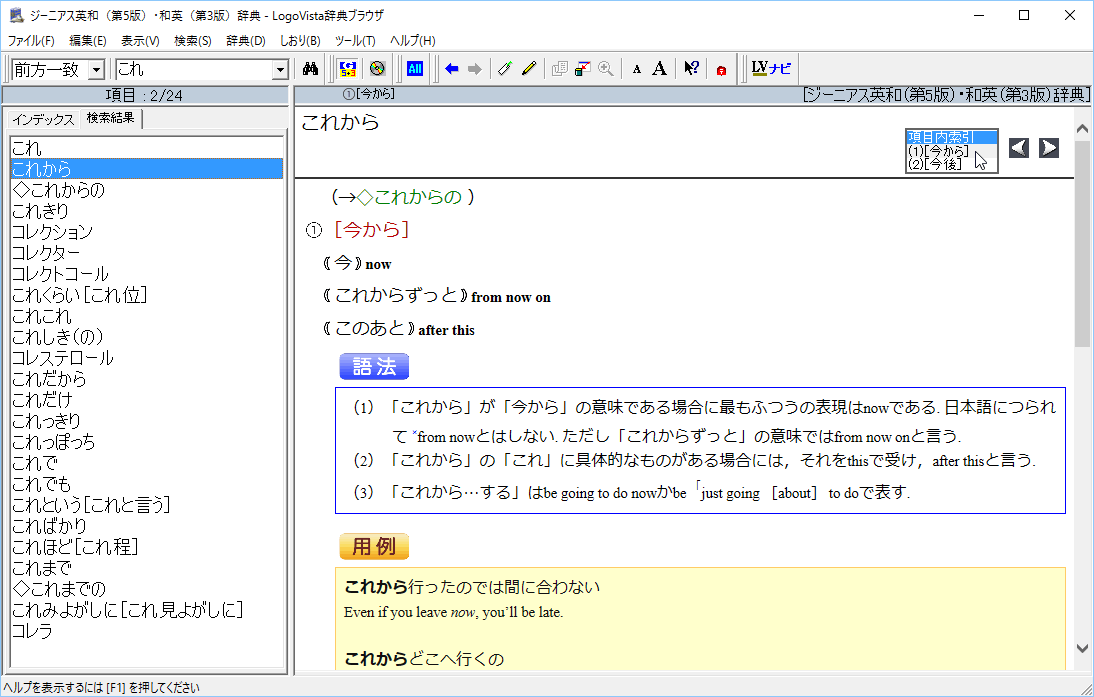The image size is (1094, 697).
Task: Open the 前方一致 search mode dropdown
Action: coord(96,70)
